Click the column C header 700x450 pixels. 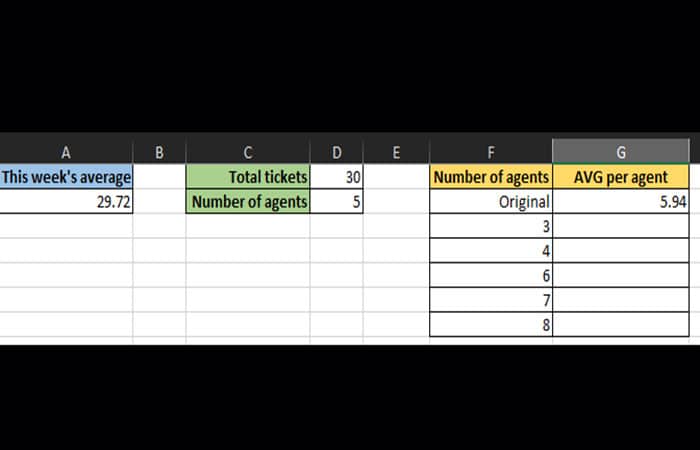tap(247, 152)
